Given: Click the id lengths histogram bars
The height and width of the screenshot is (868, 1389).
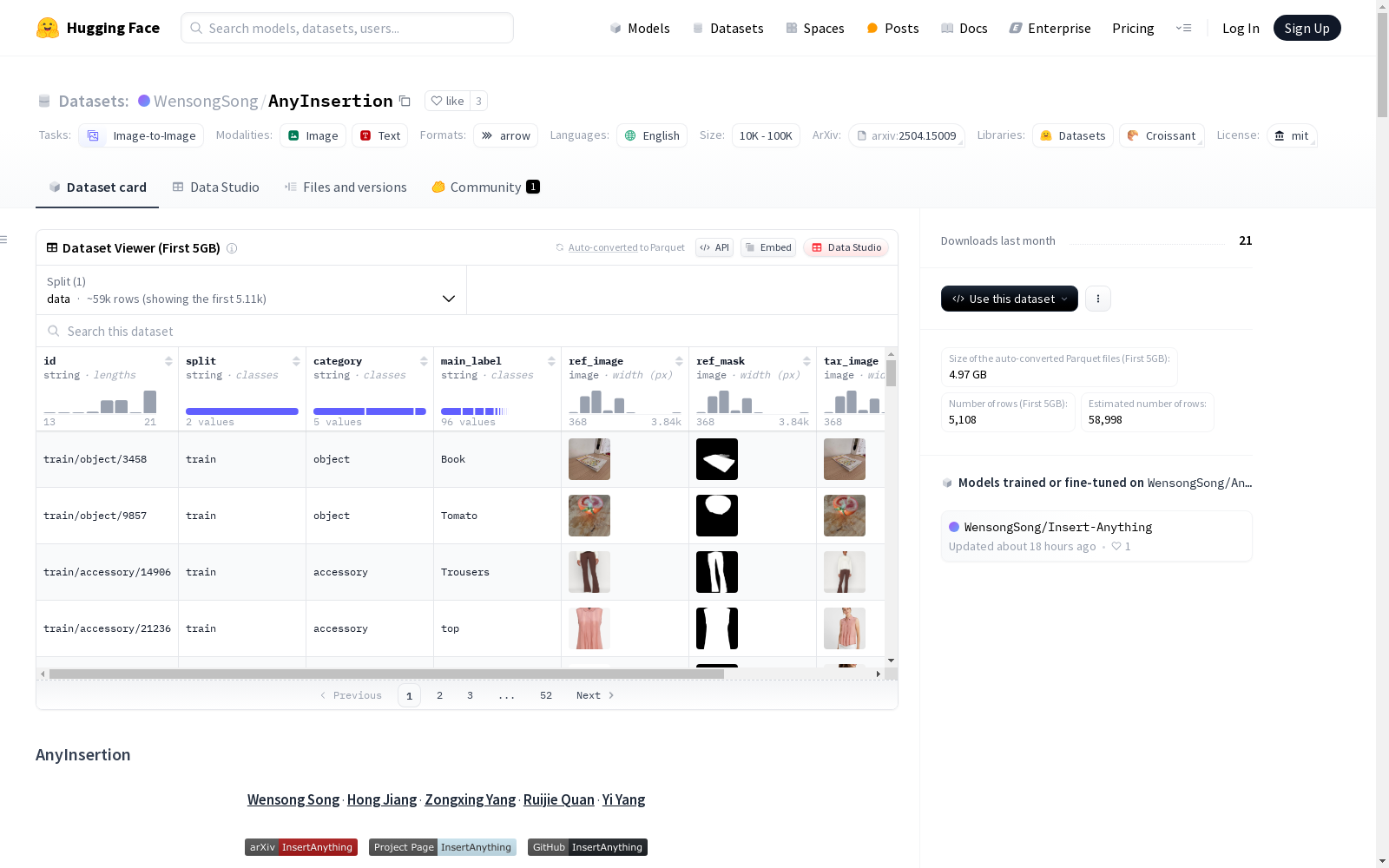Looking at the screenshot, I should 100,402.
